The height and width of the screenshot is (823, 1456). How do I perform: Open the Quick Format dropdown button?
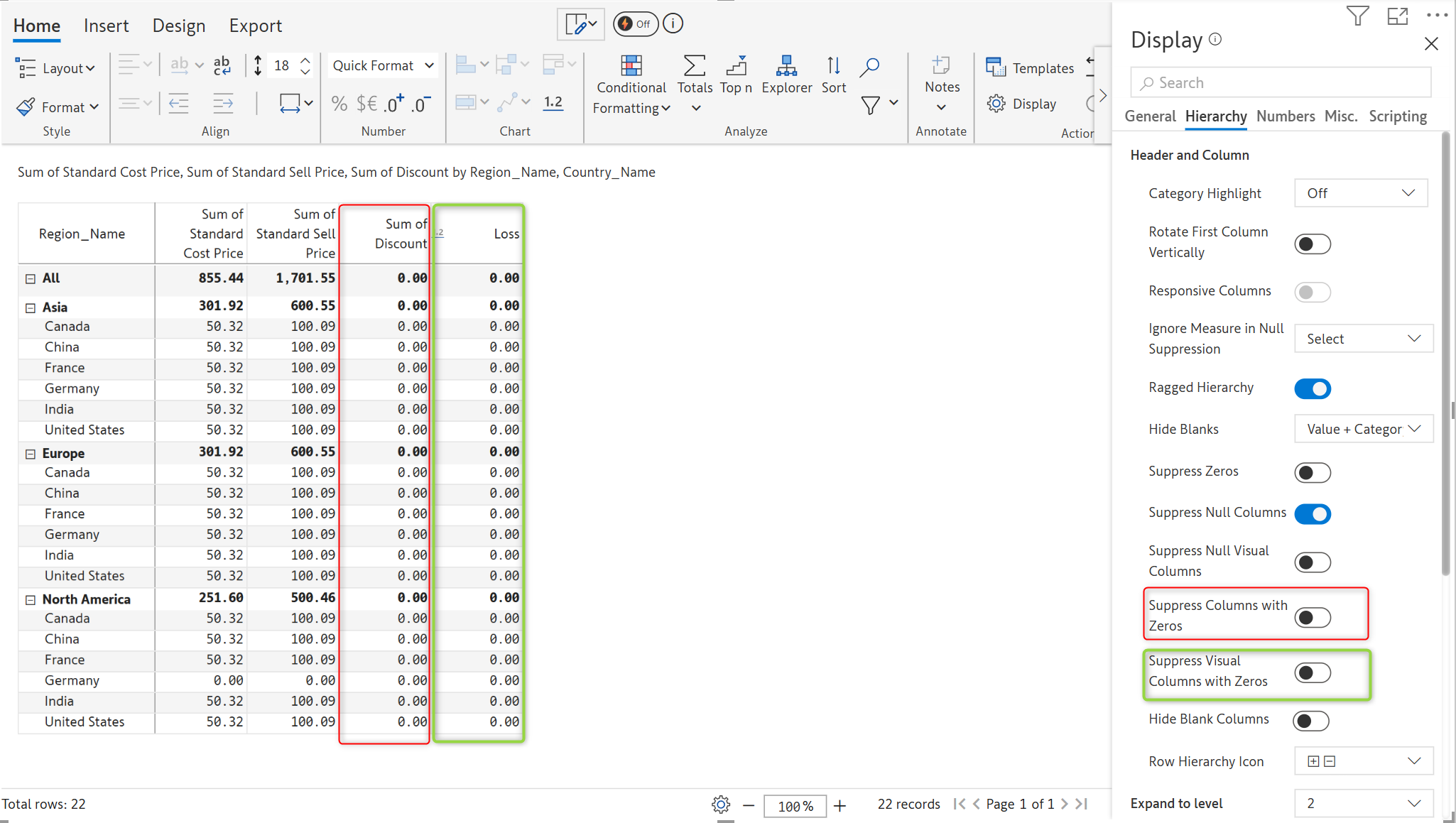click(x=383, y=65)
